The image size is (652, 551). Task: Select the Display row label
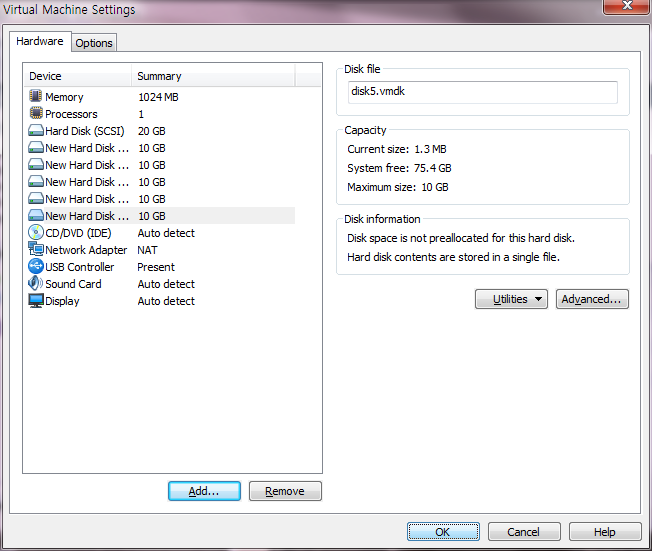click(x=62, y=301)
